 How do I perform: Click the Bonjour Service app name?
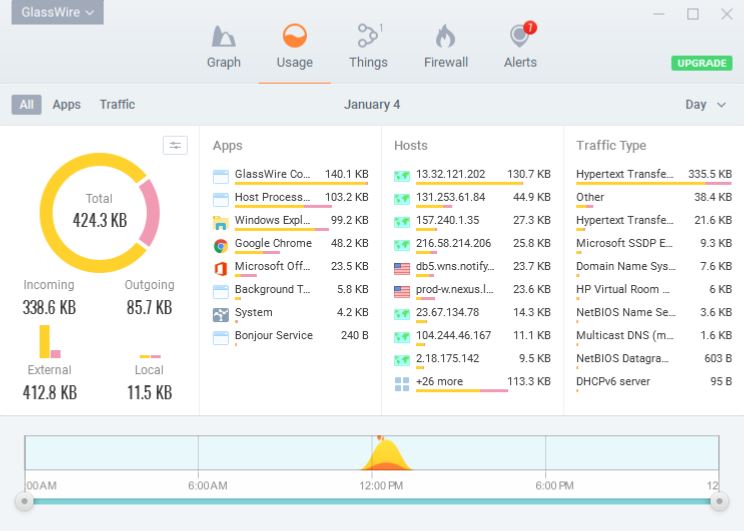(274, 335)
